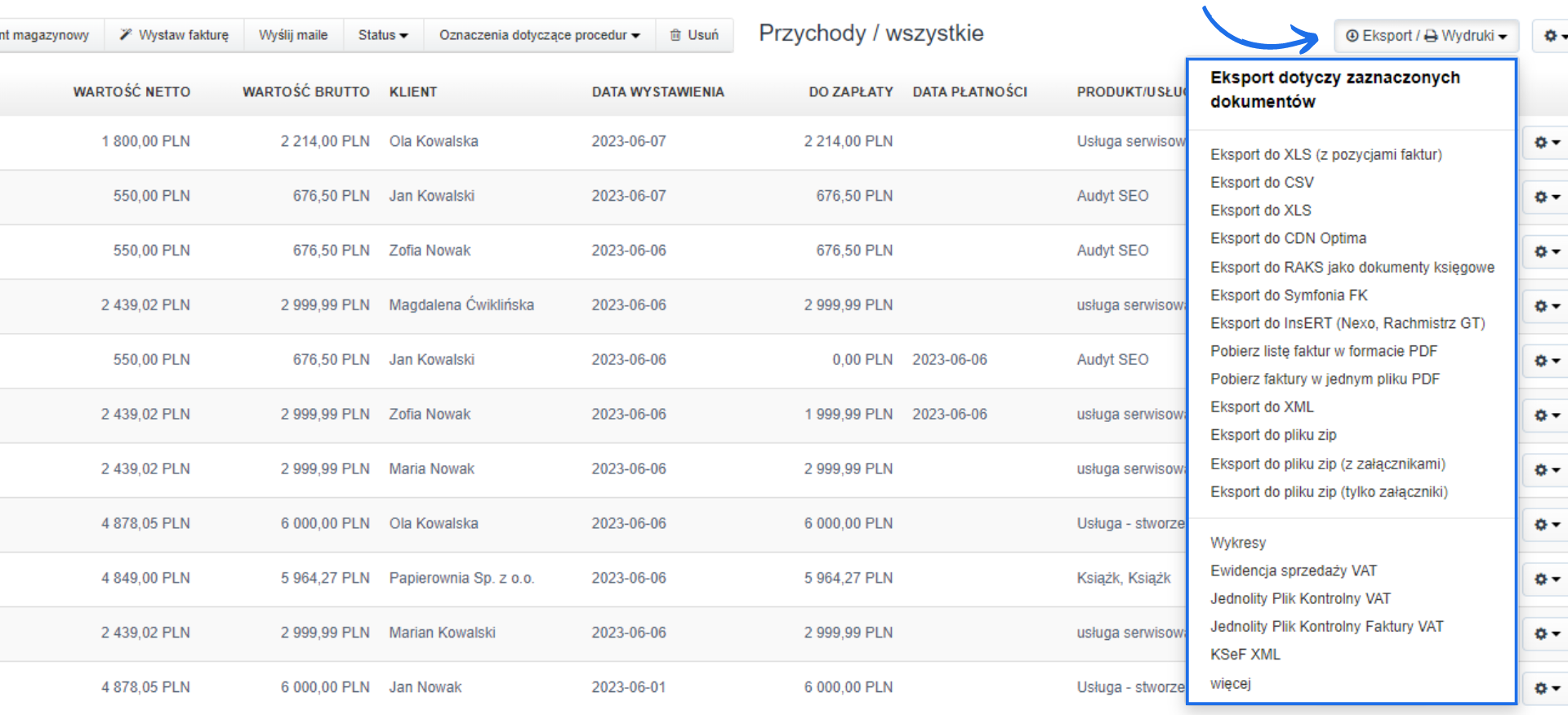Open gear menu for Zofia Nowak 2 999,99 row

point(1547,415)
